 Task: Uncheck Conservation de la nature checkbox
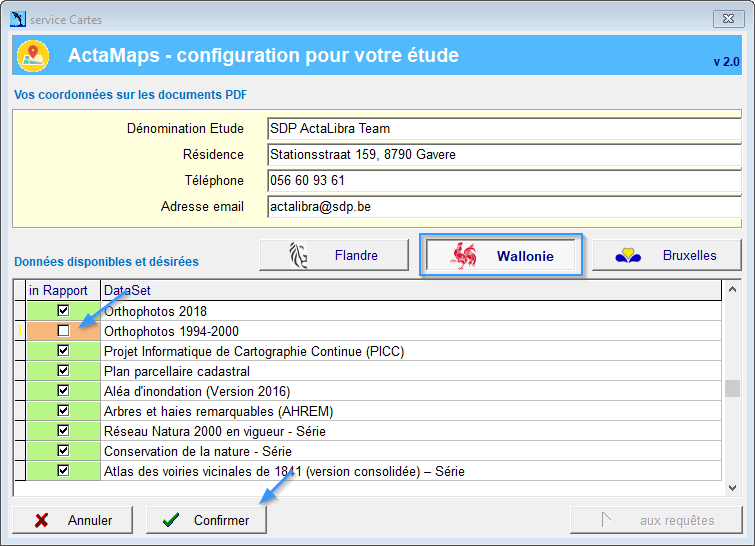63,451
